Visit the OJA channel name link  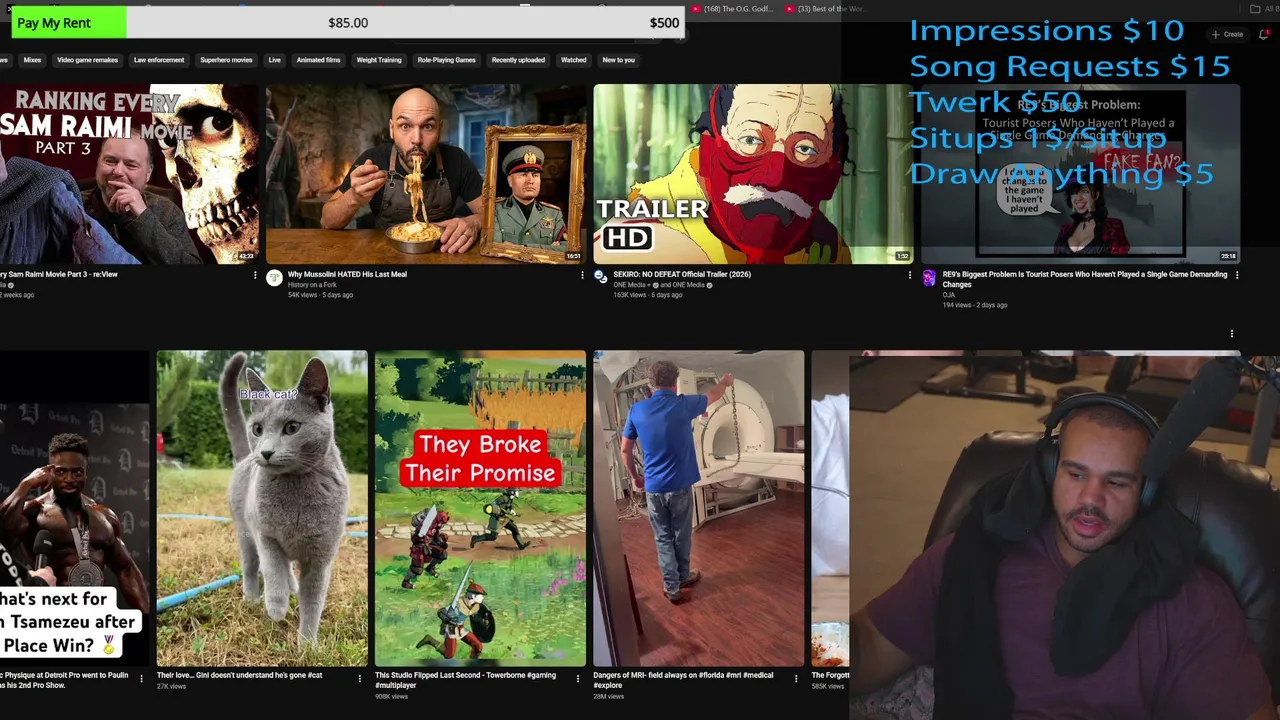click(x=949, y=295)
